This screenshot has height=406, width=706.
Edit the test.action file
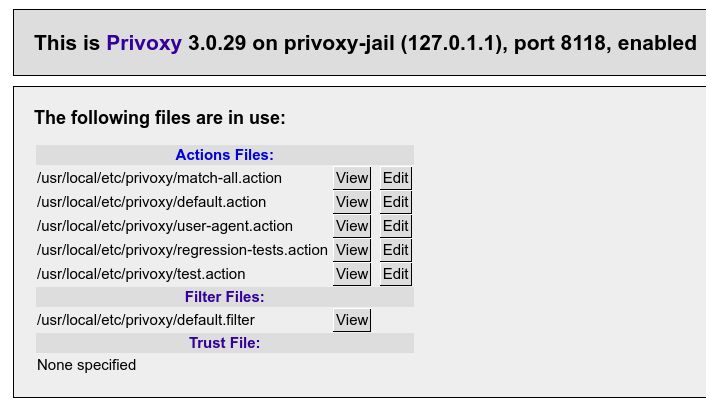[396, 274]
